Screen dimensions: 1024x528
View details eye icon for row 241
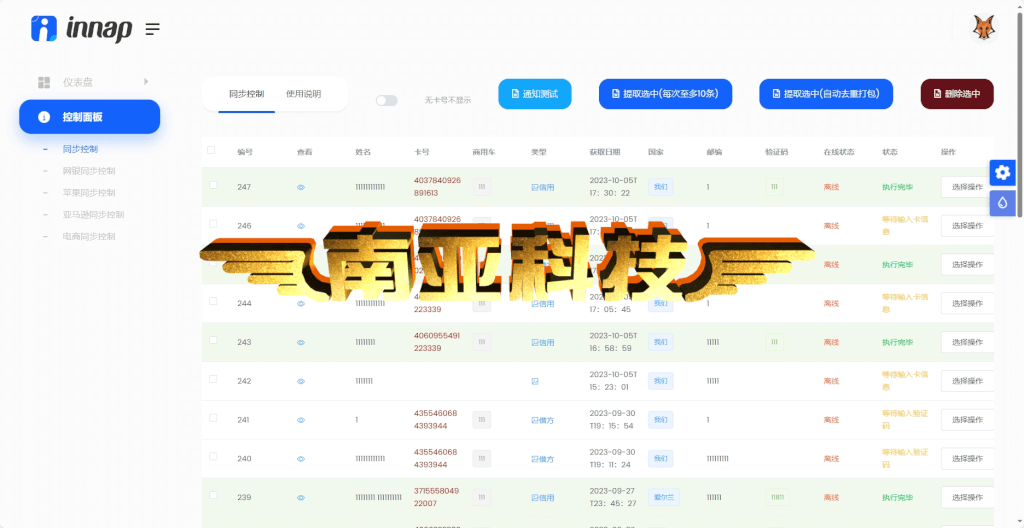[x=301, y=420]
